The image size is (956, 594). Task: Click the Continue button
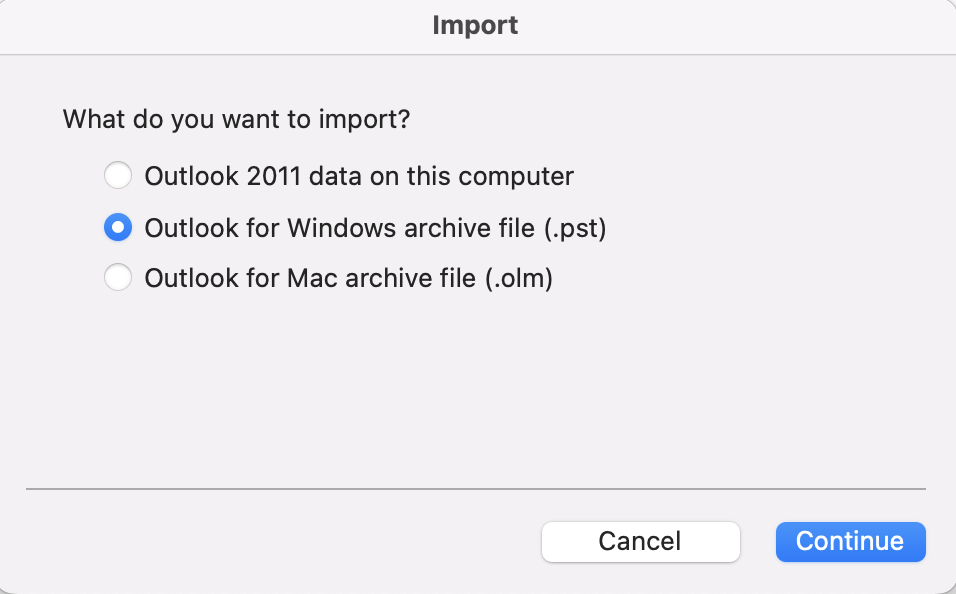850,541
